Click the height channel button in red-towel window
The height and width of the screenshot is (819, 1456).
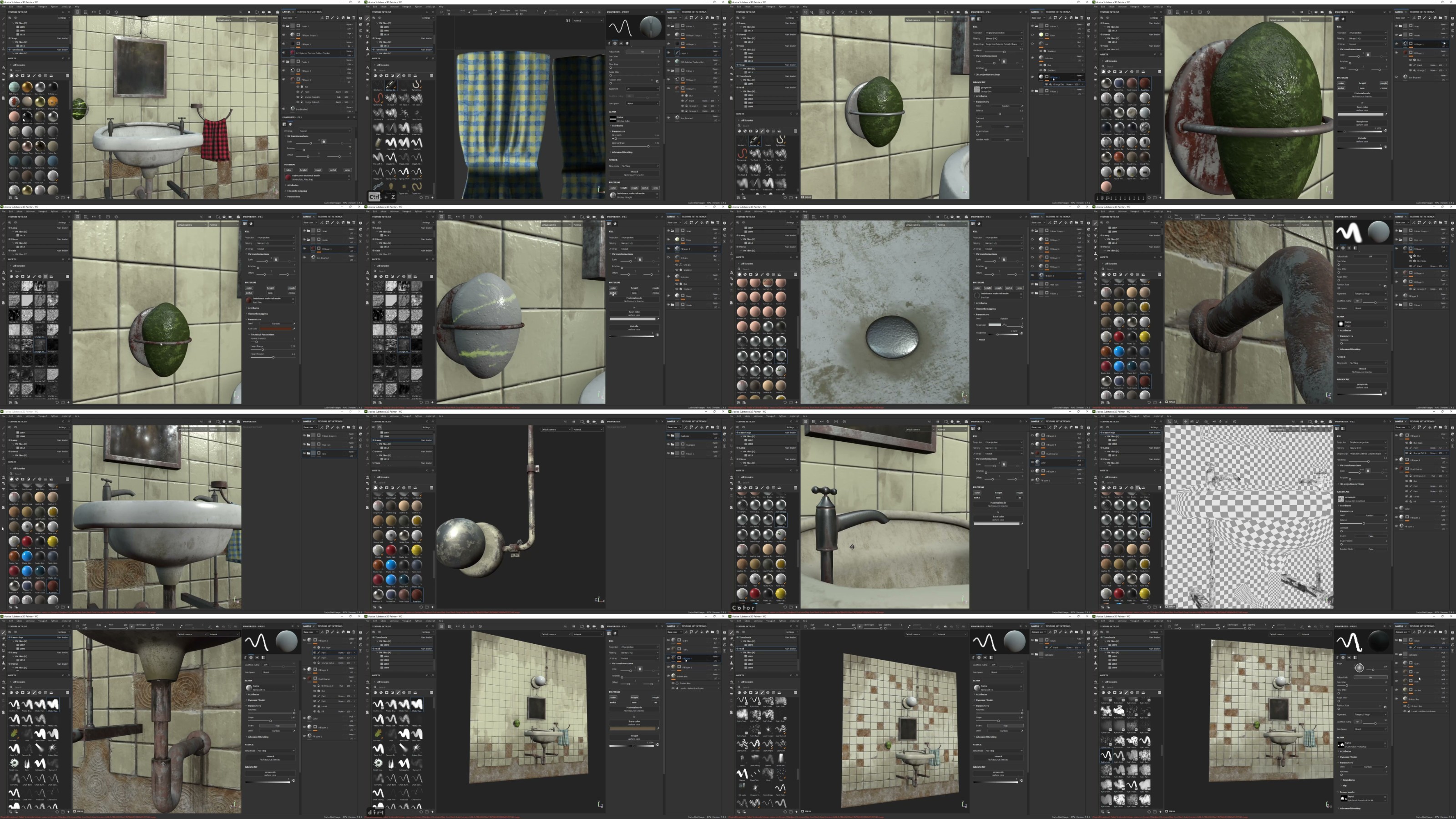[303, 170]
